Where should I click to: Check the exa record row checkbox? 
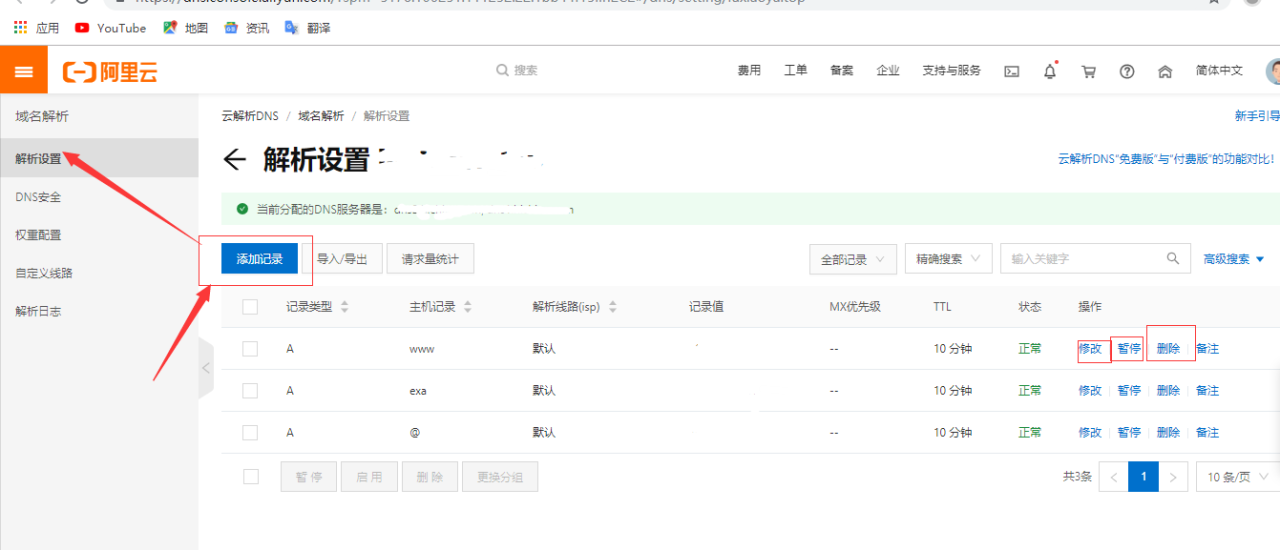tap(250, 391)
